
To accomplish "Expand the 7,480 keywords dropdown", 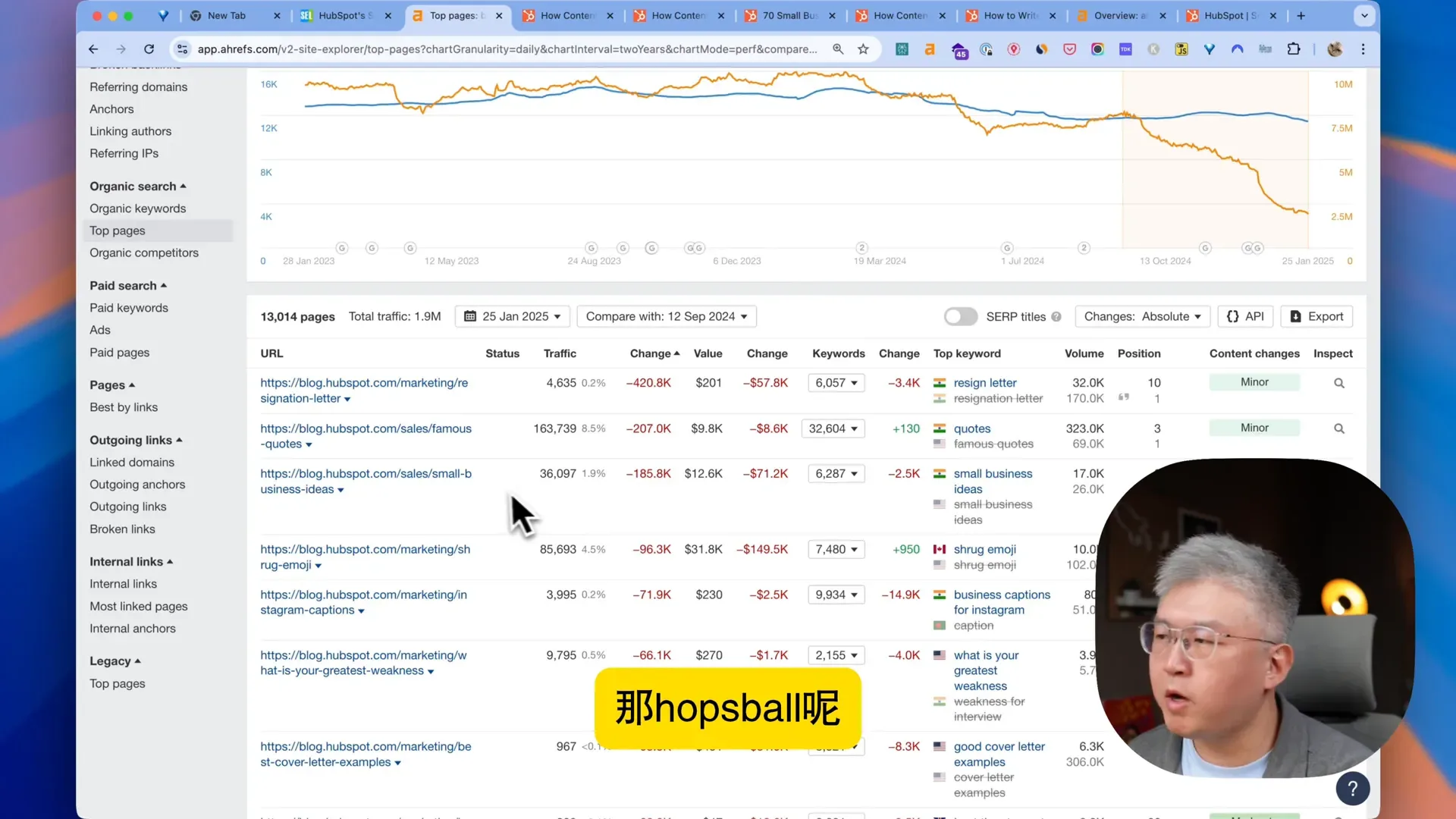I will [836, 549].
